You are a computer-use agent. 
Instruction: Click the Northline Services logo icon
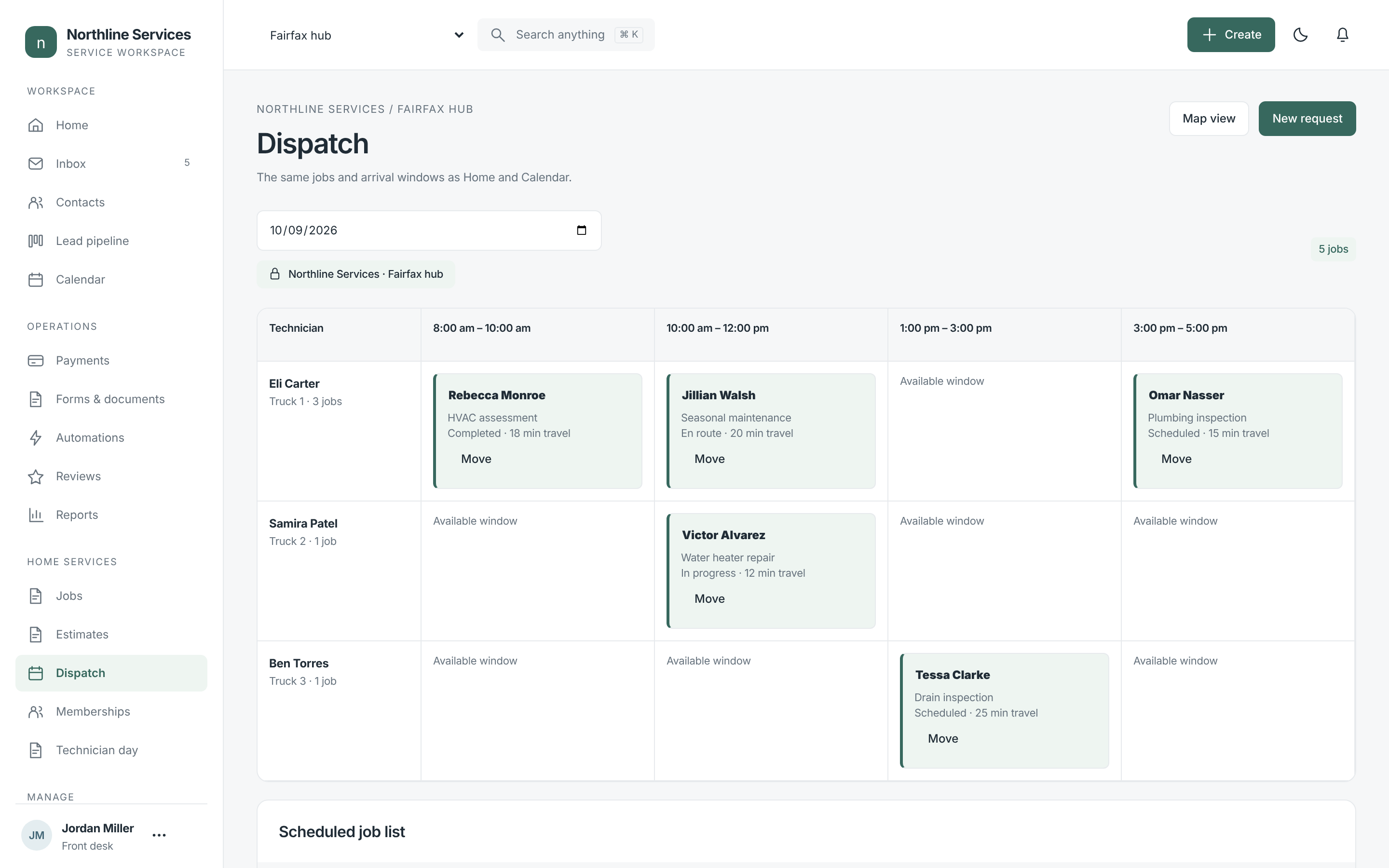(x=41, y=42)
